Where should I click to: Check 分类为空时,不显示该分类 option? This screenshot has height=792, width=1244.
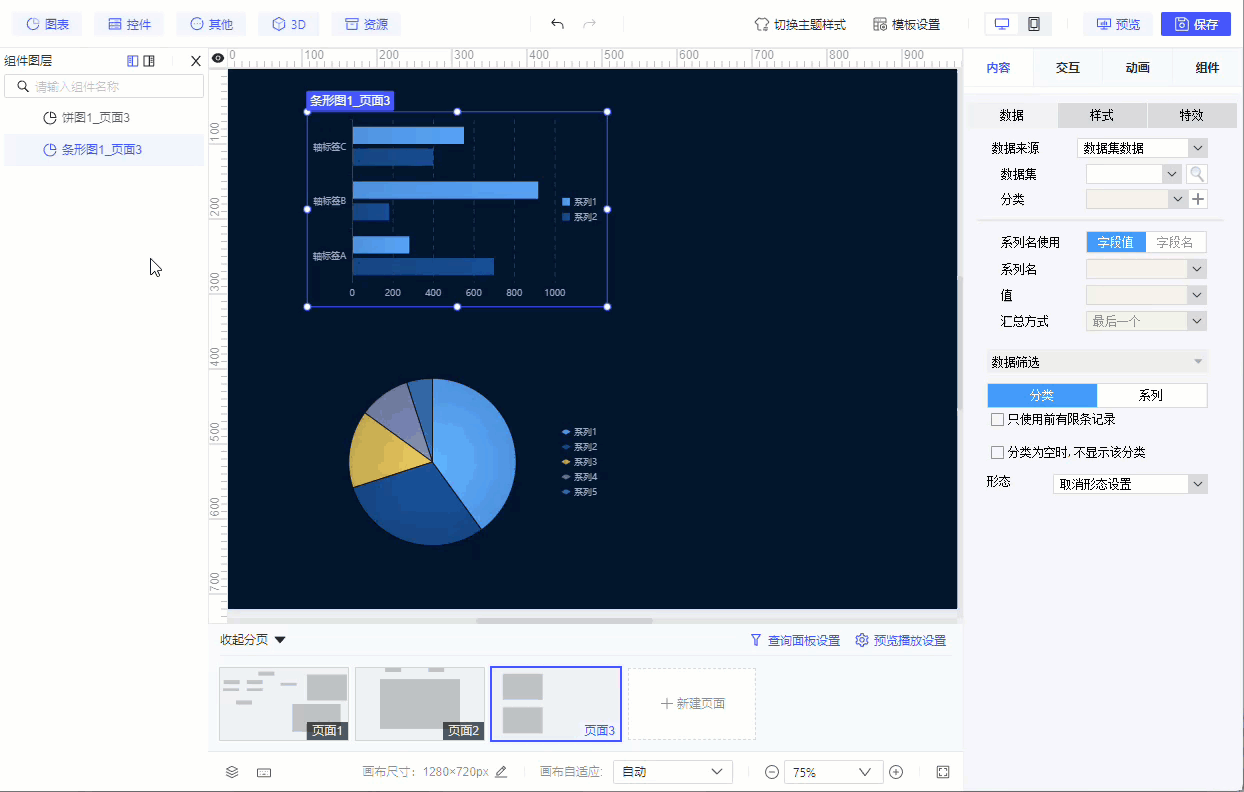point(997,453)
